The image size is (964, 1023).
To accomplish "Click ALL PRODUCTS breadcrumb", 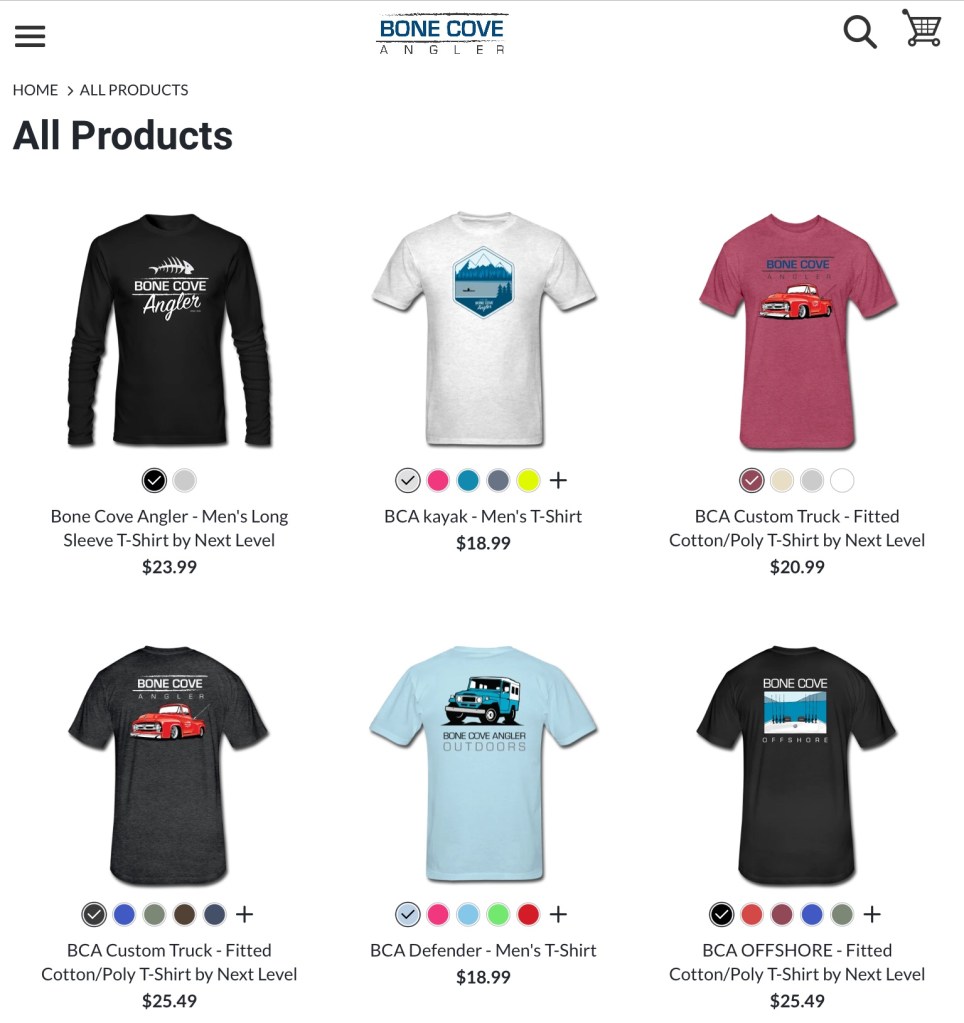I will pyautogui.click(x=134, y=90).
